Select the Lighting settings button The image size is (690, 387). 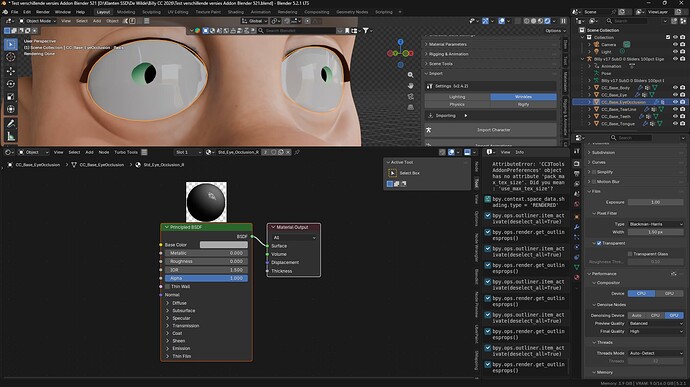tap(457, 97)
